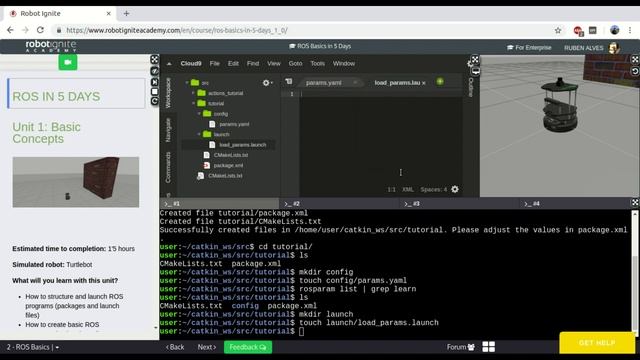
Task: Open the Window menu in the IDE
Action: tap(344, 64)
